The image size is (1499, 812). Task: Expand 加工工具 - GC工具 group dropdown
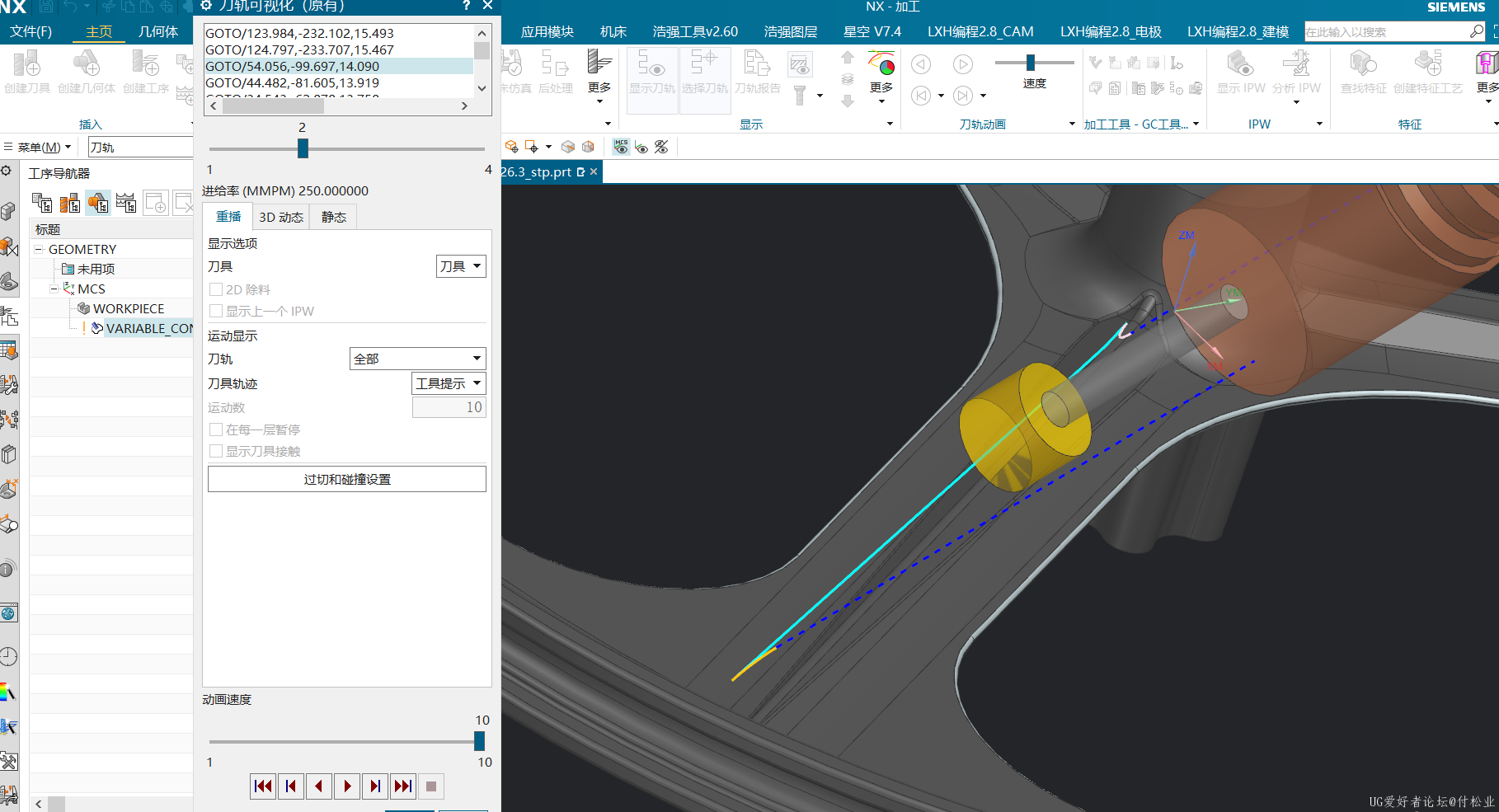(1196, 124)
